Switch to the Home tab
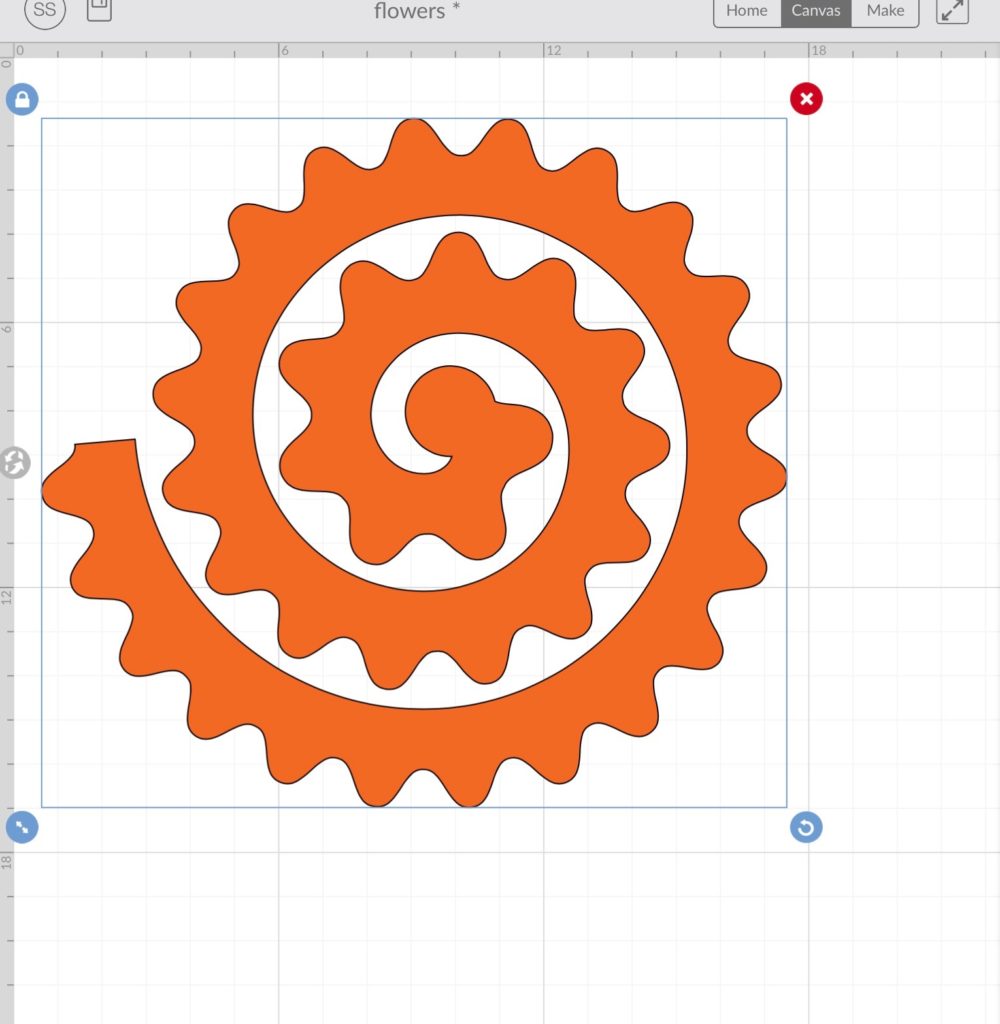 click(x=747, y=10)
